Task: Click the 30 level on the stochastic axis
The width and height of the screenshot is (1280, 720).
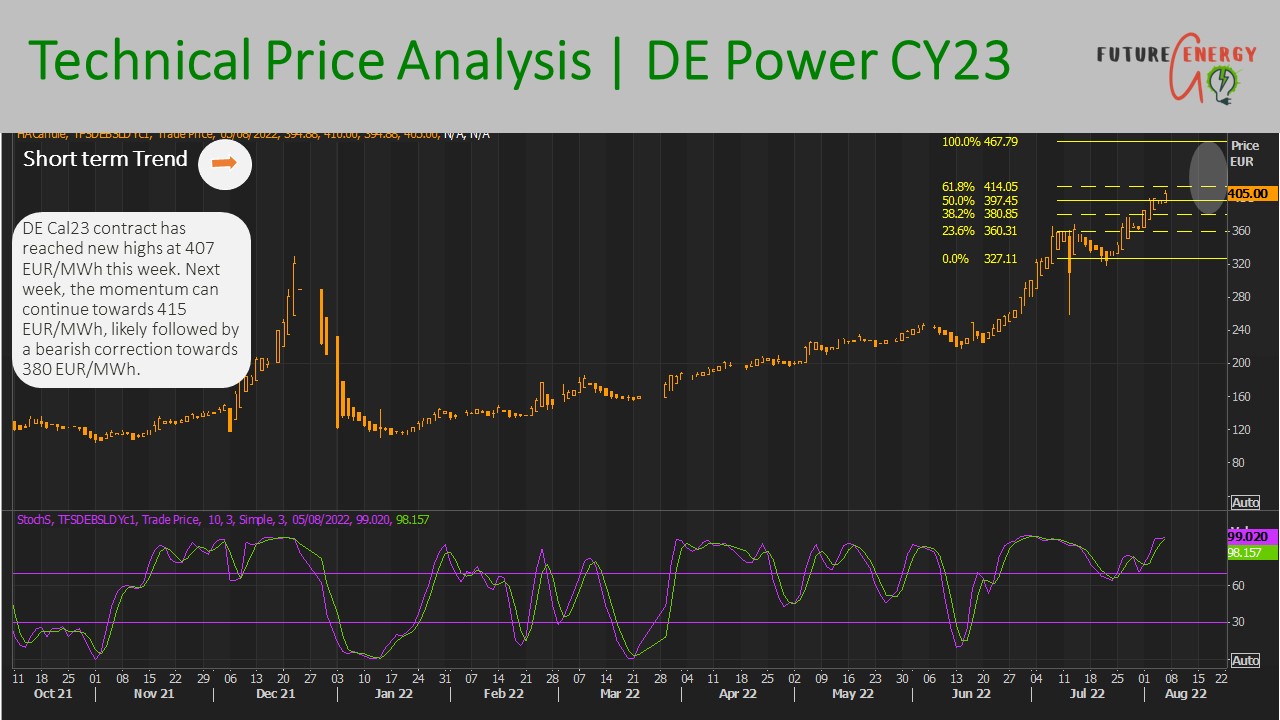Action: 1239,622
